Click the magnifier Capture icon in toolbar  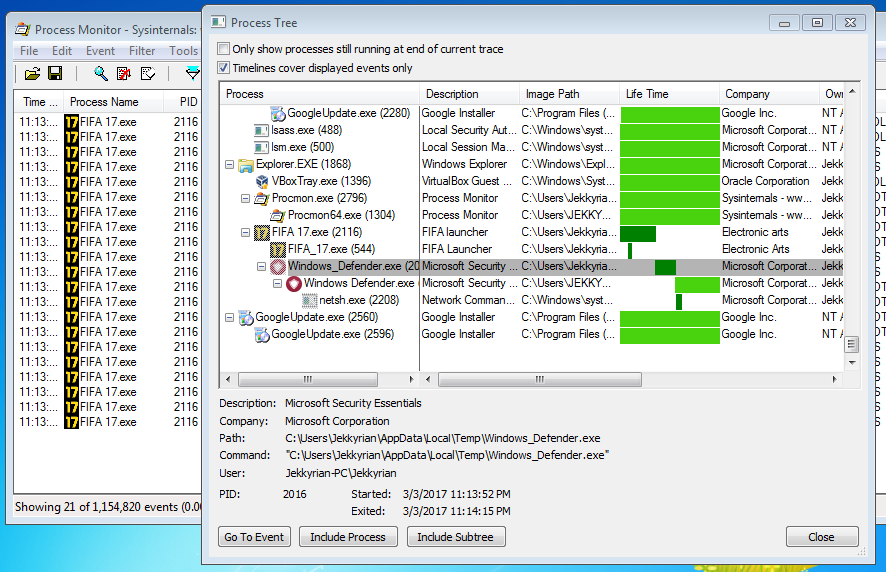point(101,73)
